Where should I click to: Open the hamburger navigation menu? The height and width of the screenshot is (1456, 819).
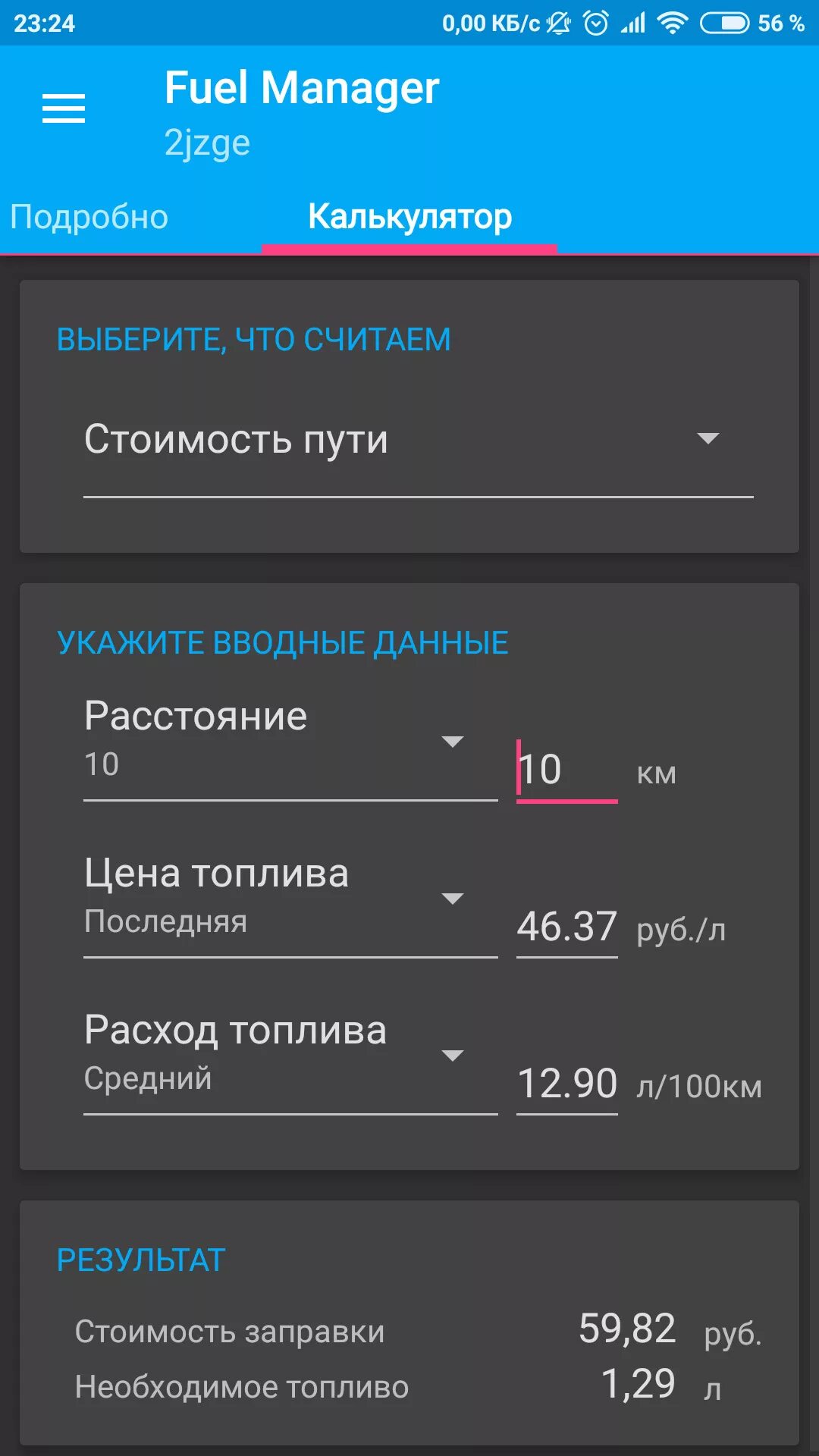pyautogui.click(x=64, y=108)
